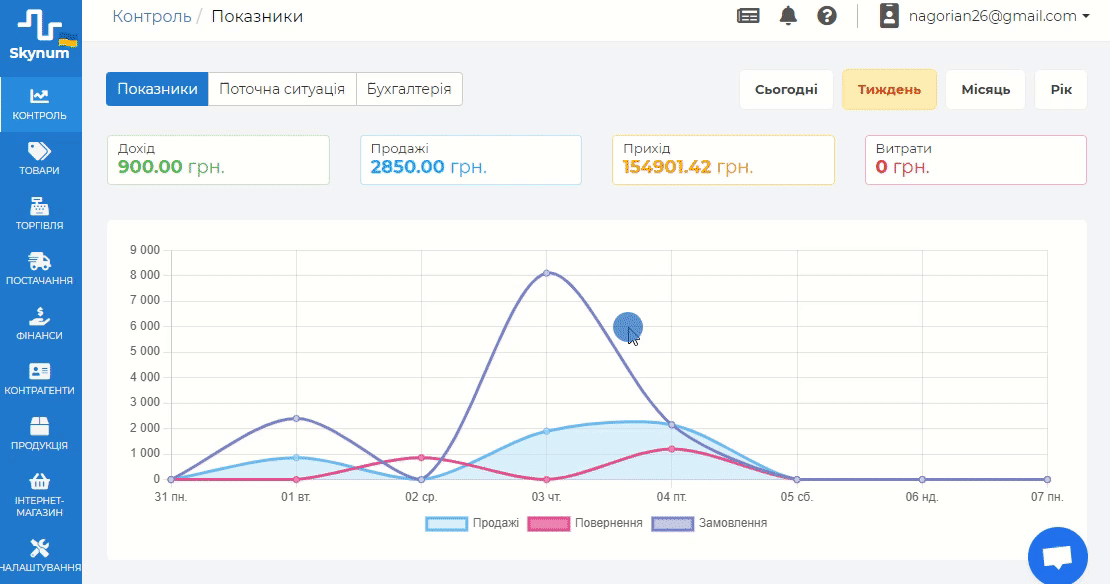Toggle Продажі series in chart legend

pyautogui.click(x=447, y=523)
